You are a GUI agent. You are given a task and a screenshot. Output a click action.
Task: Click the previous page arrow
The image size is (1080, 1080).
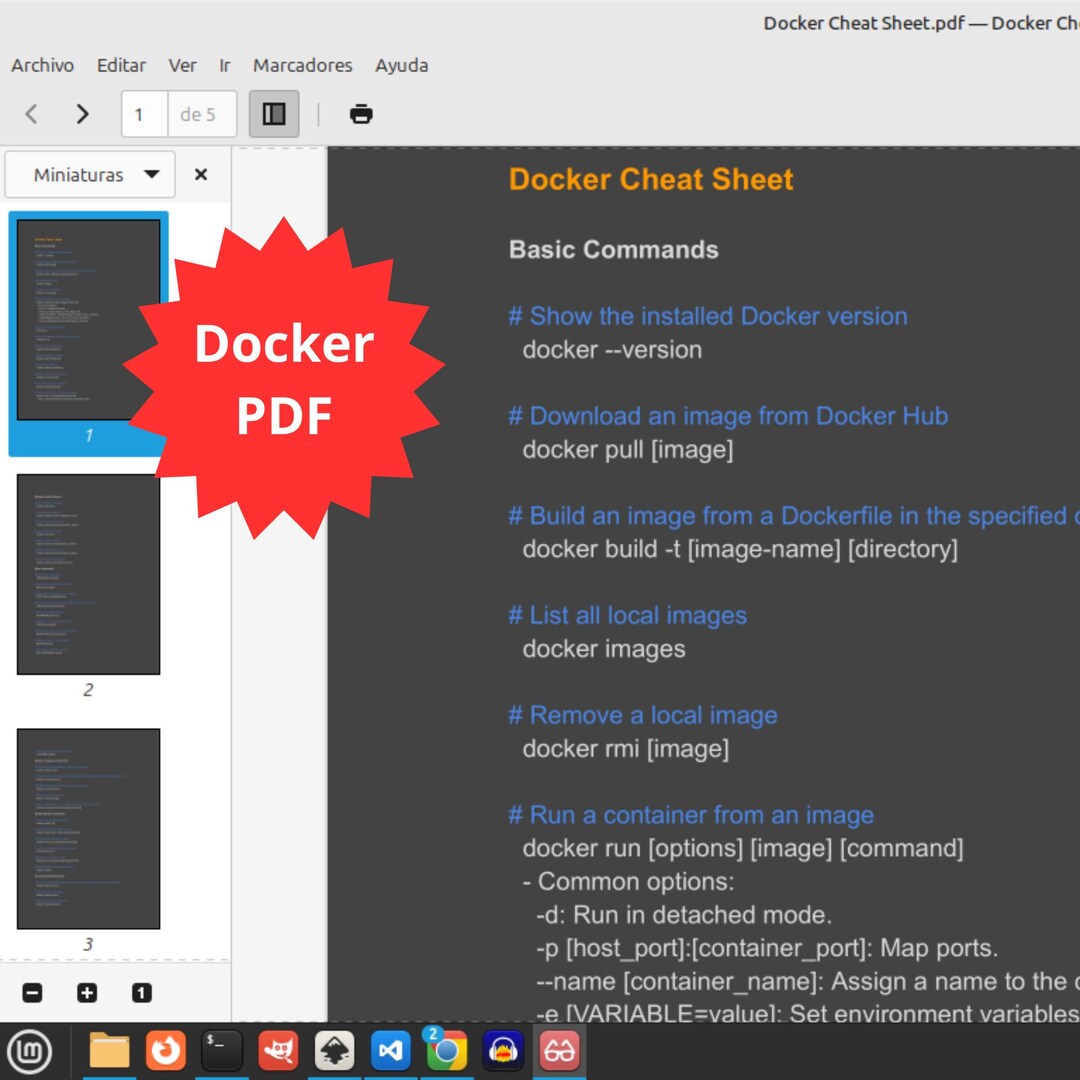(31, 114)
